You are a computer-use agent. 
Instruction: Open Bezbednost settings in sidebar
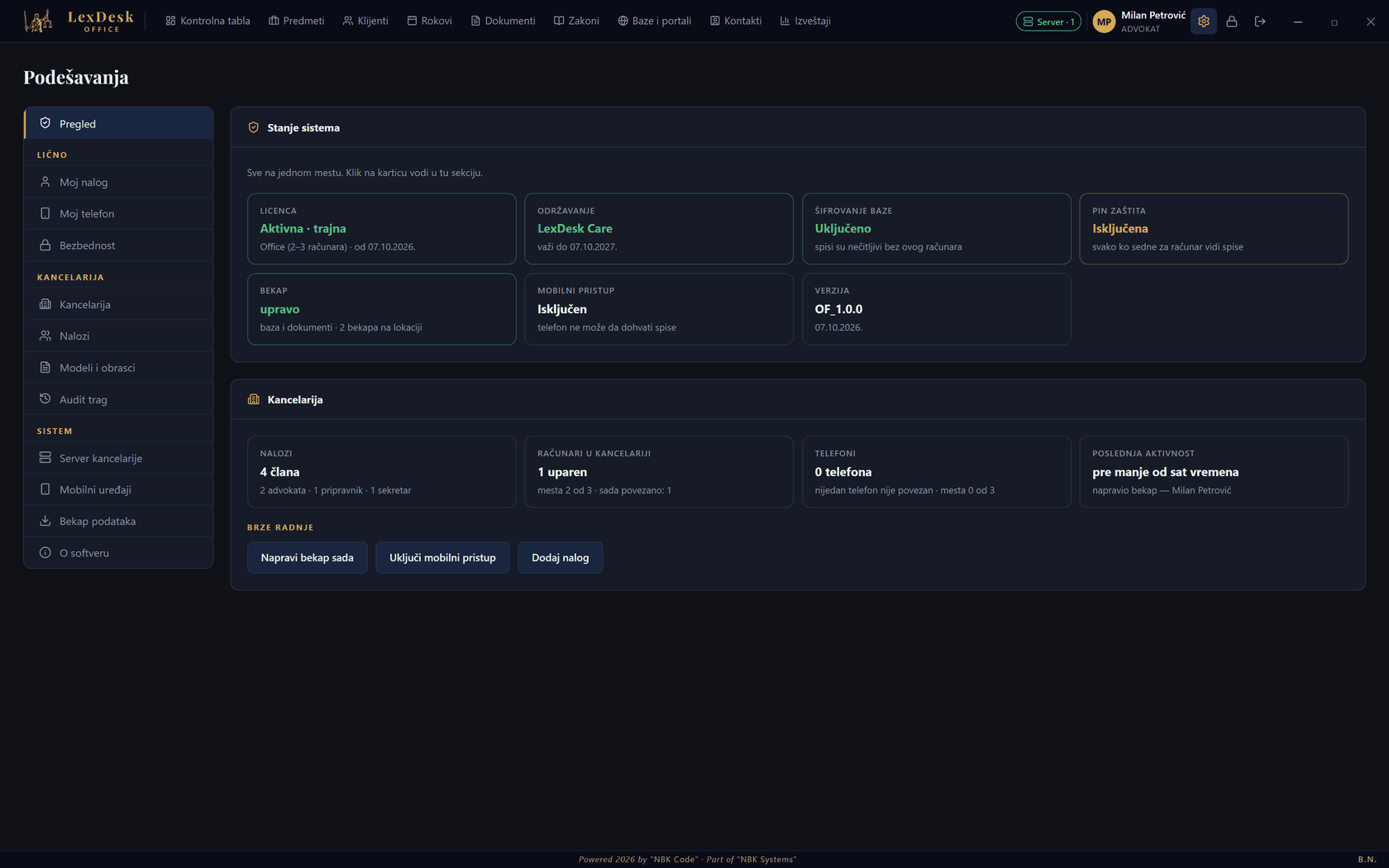[118, 246]
